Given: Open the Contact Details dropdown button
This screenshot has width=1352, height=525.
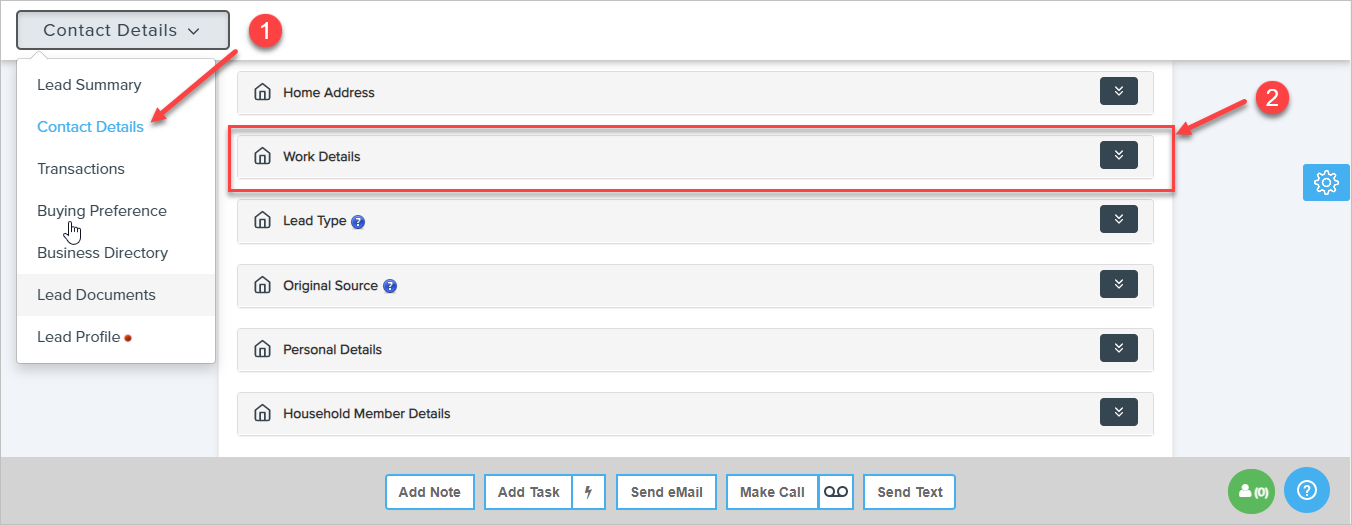Looking at the screenshot, I should pyautogui.click(x=122, y=30).
